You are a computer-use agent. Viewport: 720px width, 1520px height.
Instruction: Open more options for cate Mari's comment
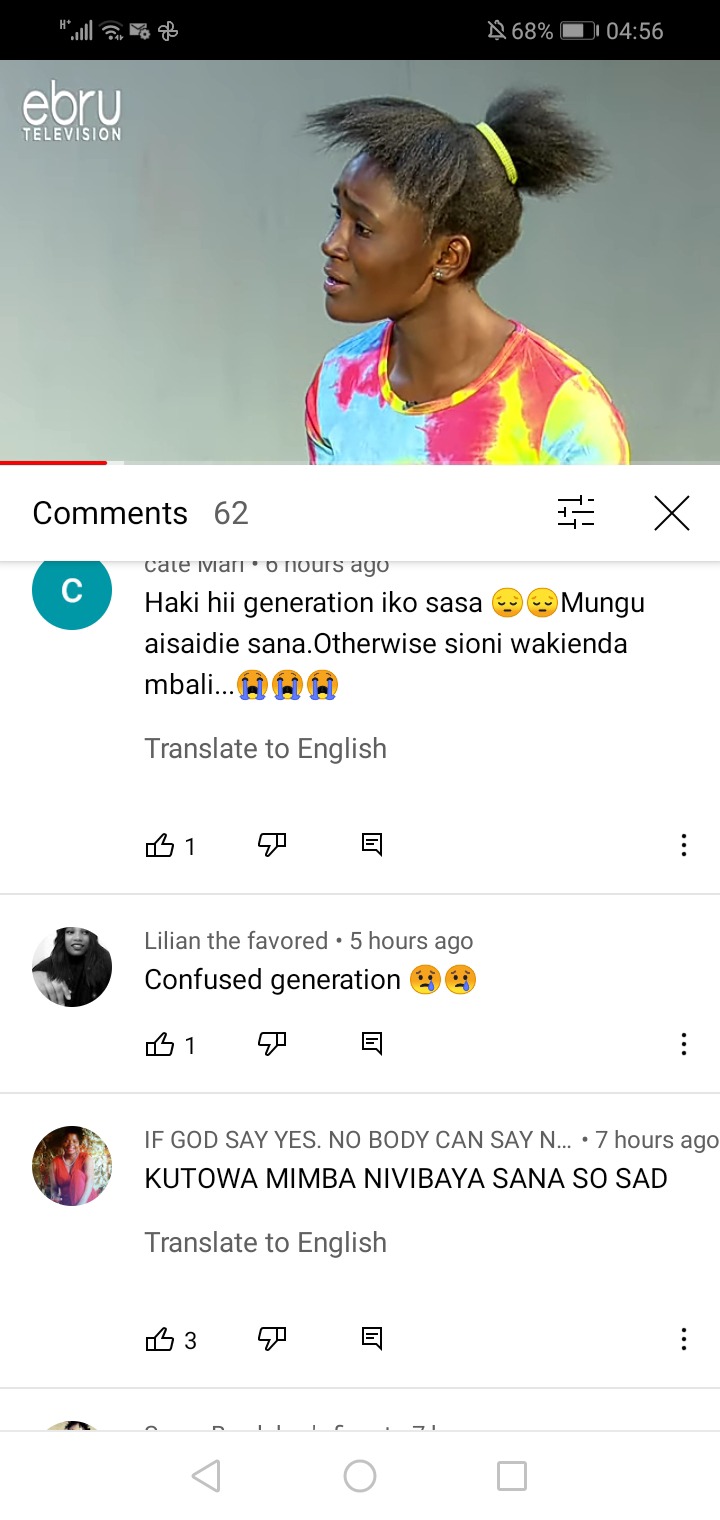point(684,846)
